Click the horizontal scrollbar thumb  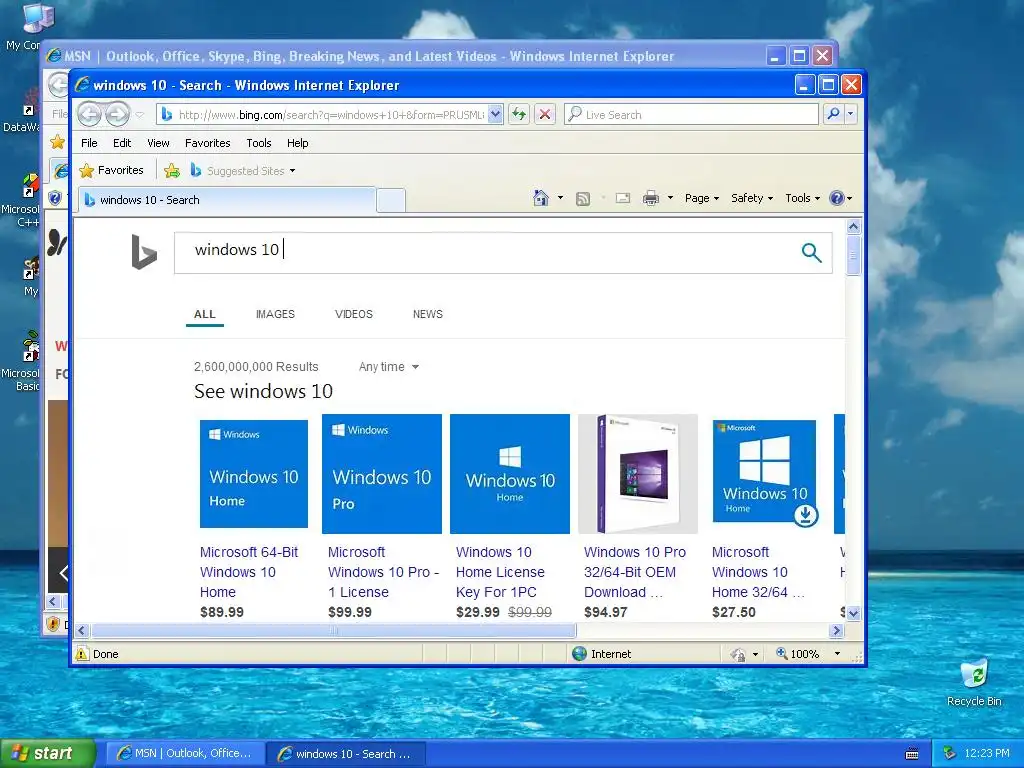click(x=334, y=630)
